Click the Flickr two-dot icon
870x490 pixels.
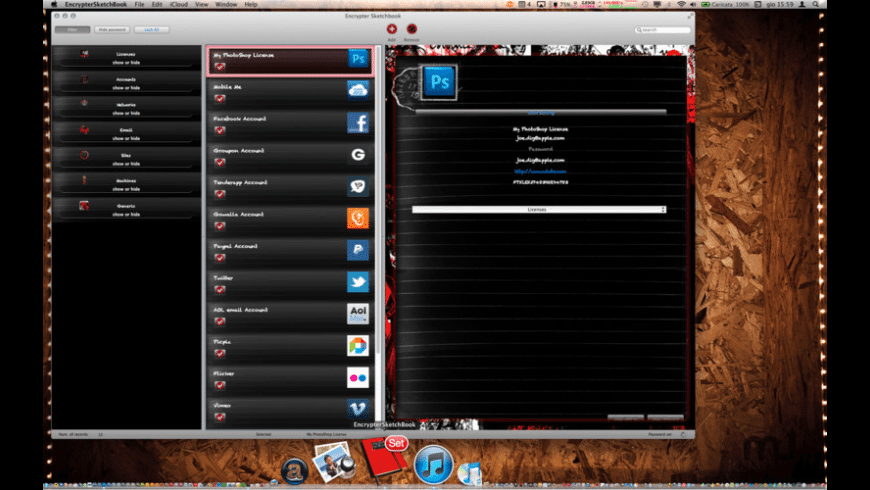358,377
